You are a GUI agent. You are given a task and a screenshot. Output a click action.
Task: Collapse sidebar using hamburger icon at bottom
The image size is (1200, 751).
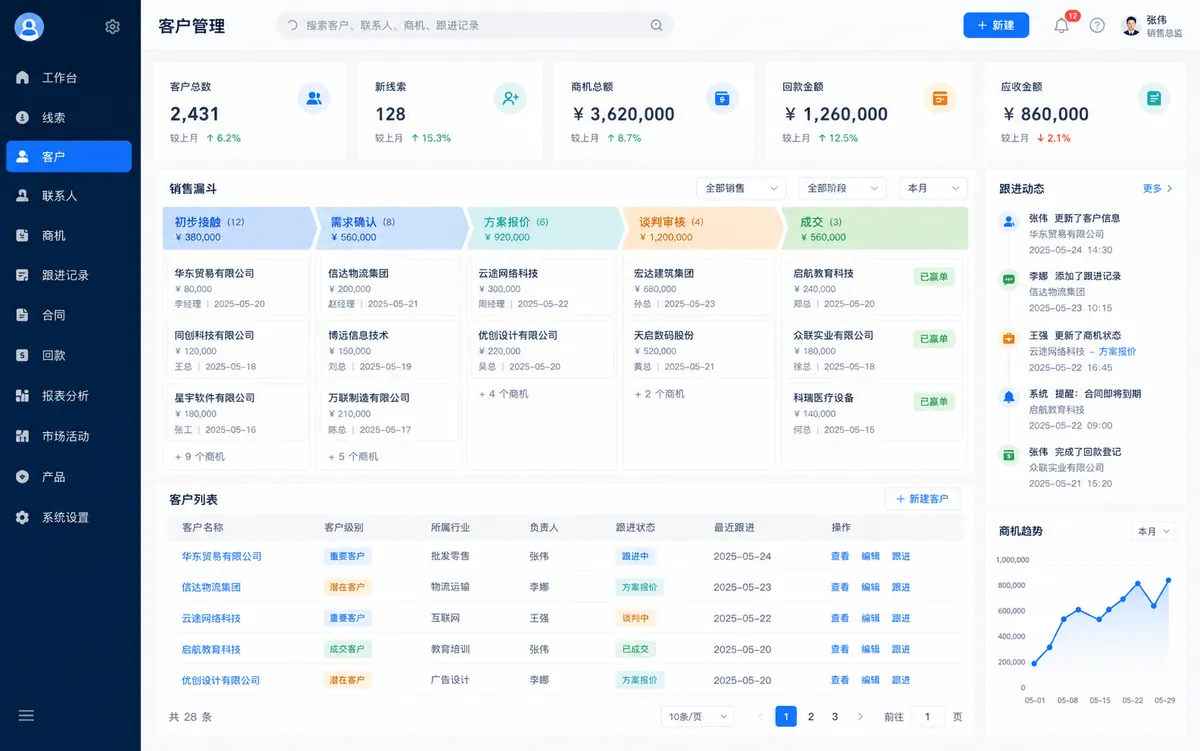pos(26,715)
